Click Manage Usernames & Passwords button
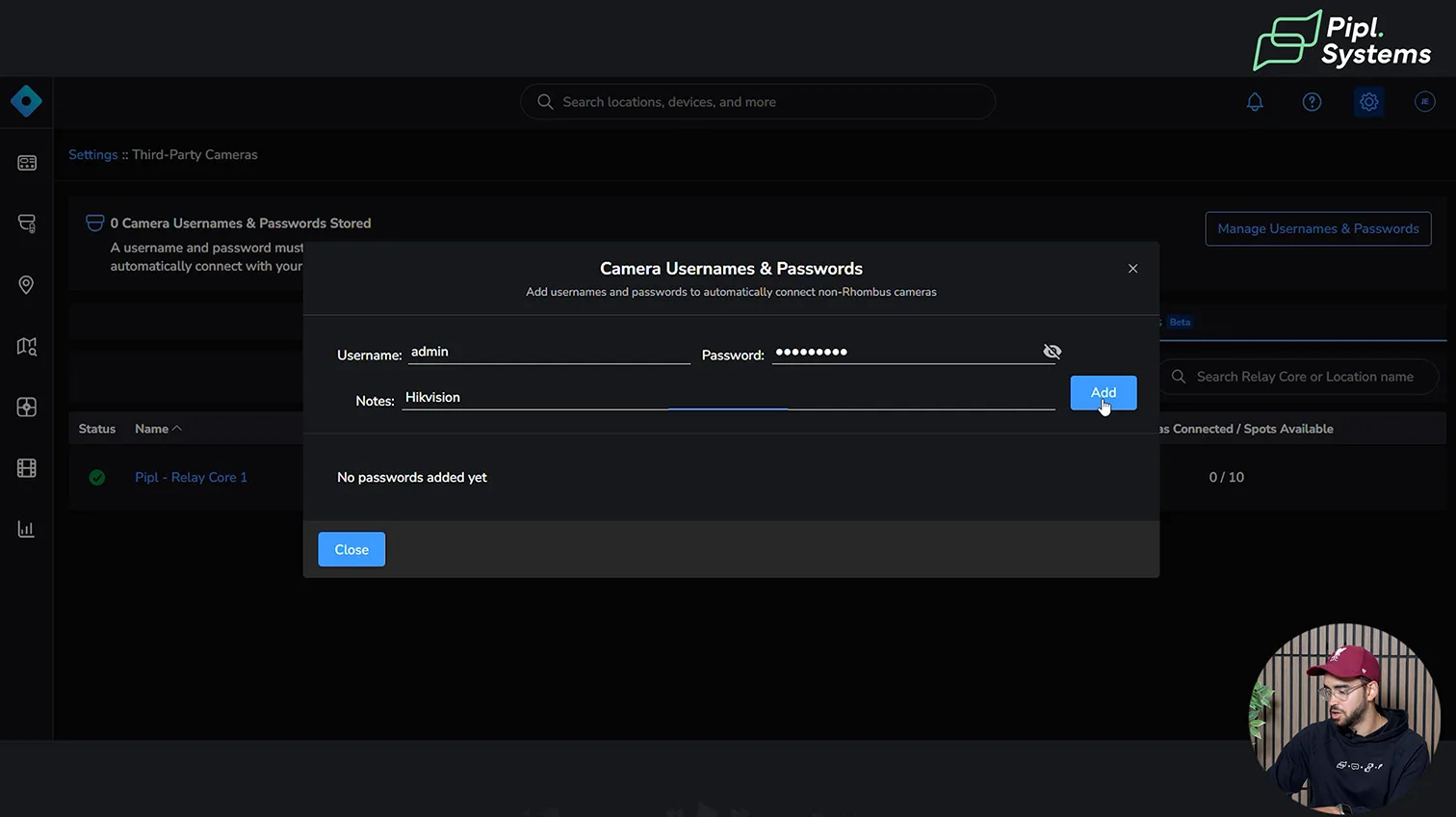 [1317, 228]
